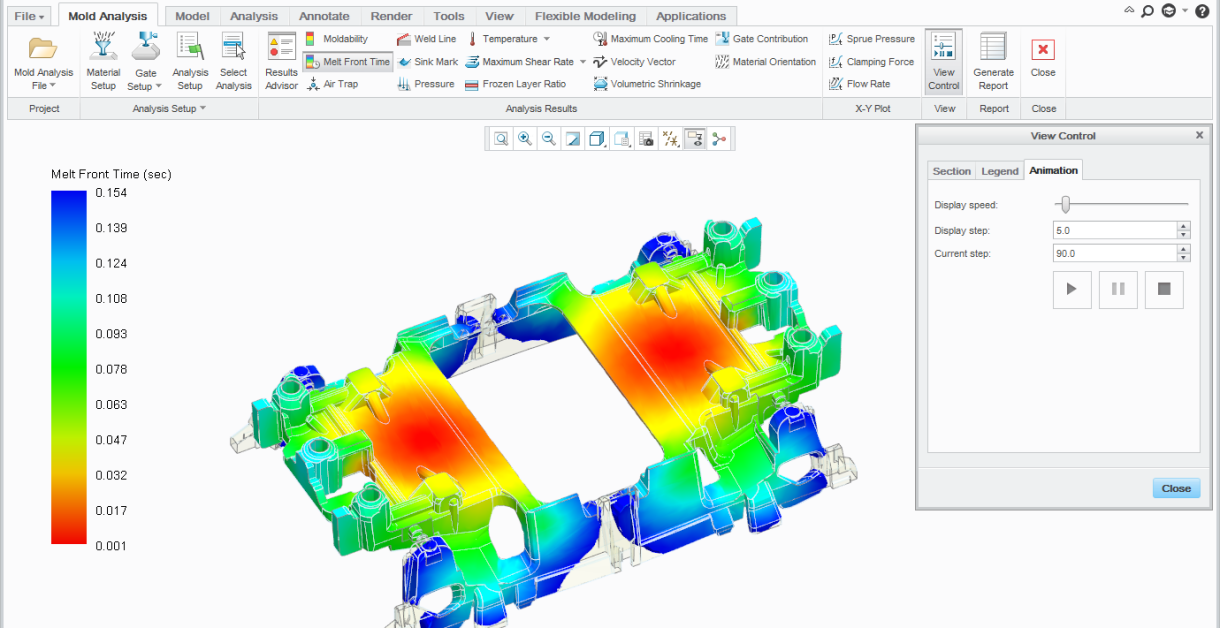Screen dimensions: 1220x628
Task: Click the Current step input field
Action: pos(1114,254)
